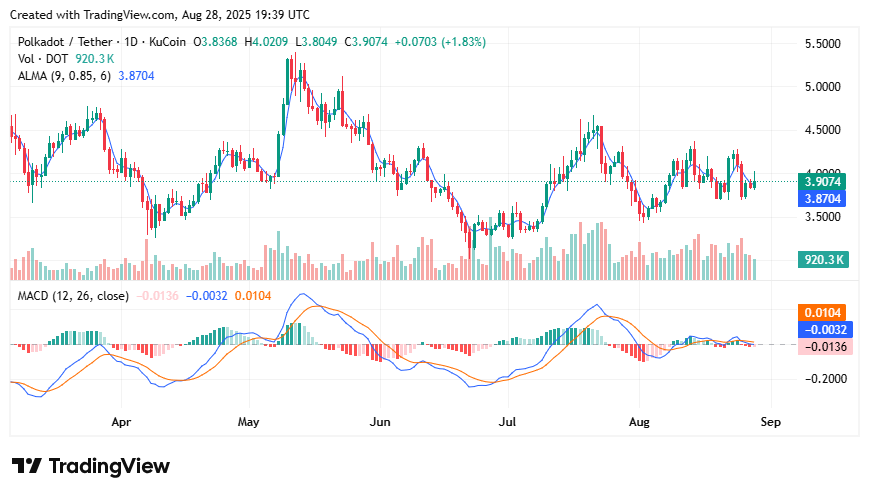Screen dimensions: 869x496
Task: Click the green 3.9074 price label on axis
Action: pos(822,182)
